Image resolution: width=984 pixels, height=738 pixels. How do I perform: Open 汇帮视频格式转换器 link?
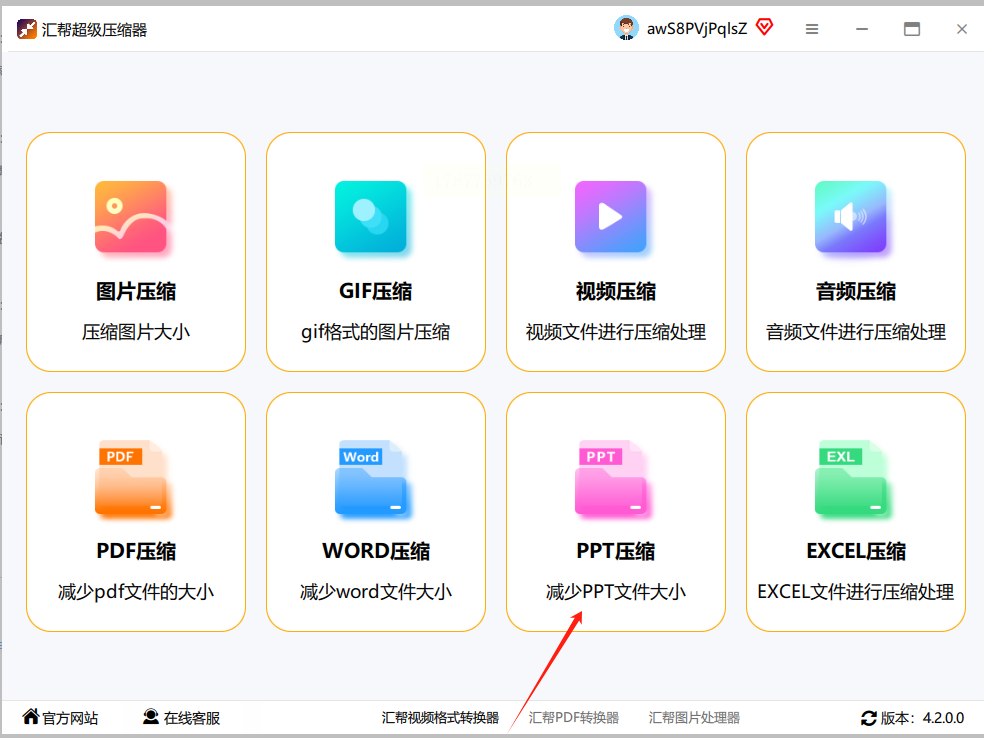[x=440, y=718]
